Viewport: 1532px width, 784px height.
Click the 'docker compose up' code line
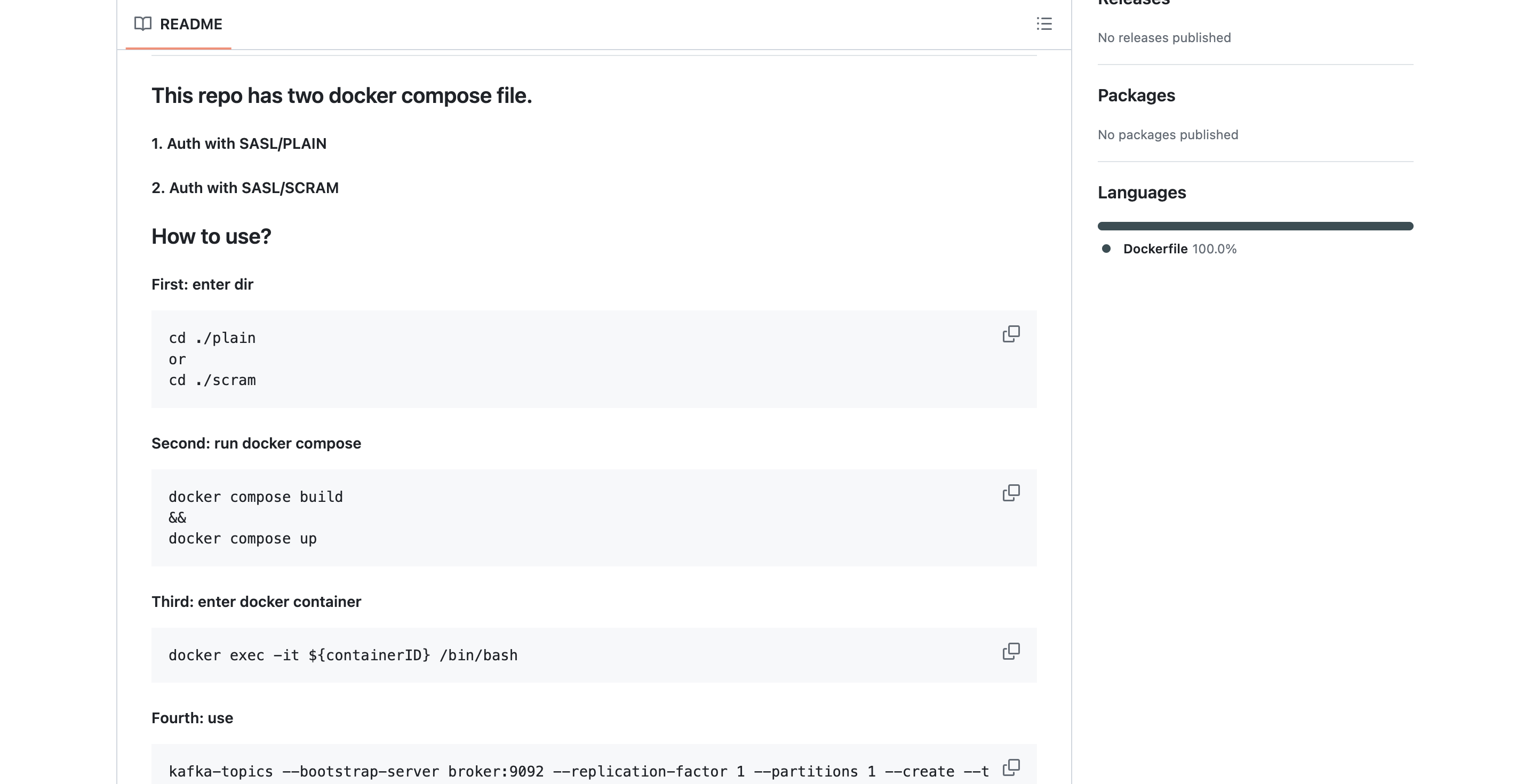coord(243,538)
